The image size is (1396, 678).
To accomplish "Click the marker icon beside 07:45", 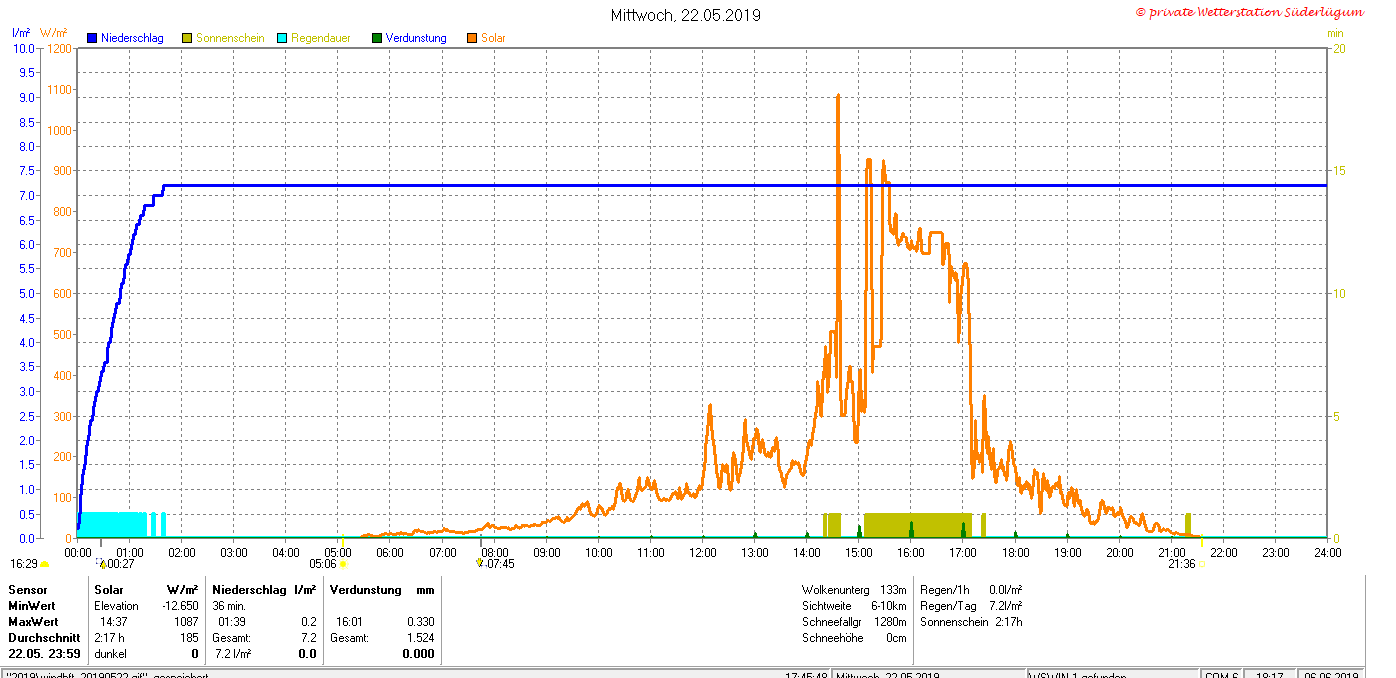I will [480, 563].
